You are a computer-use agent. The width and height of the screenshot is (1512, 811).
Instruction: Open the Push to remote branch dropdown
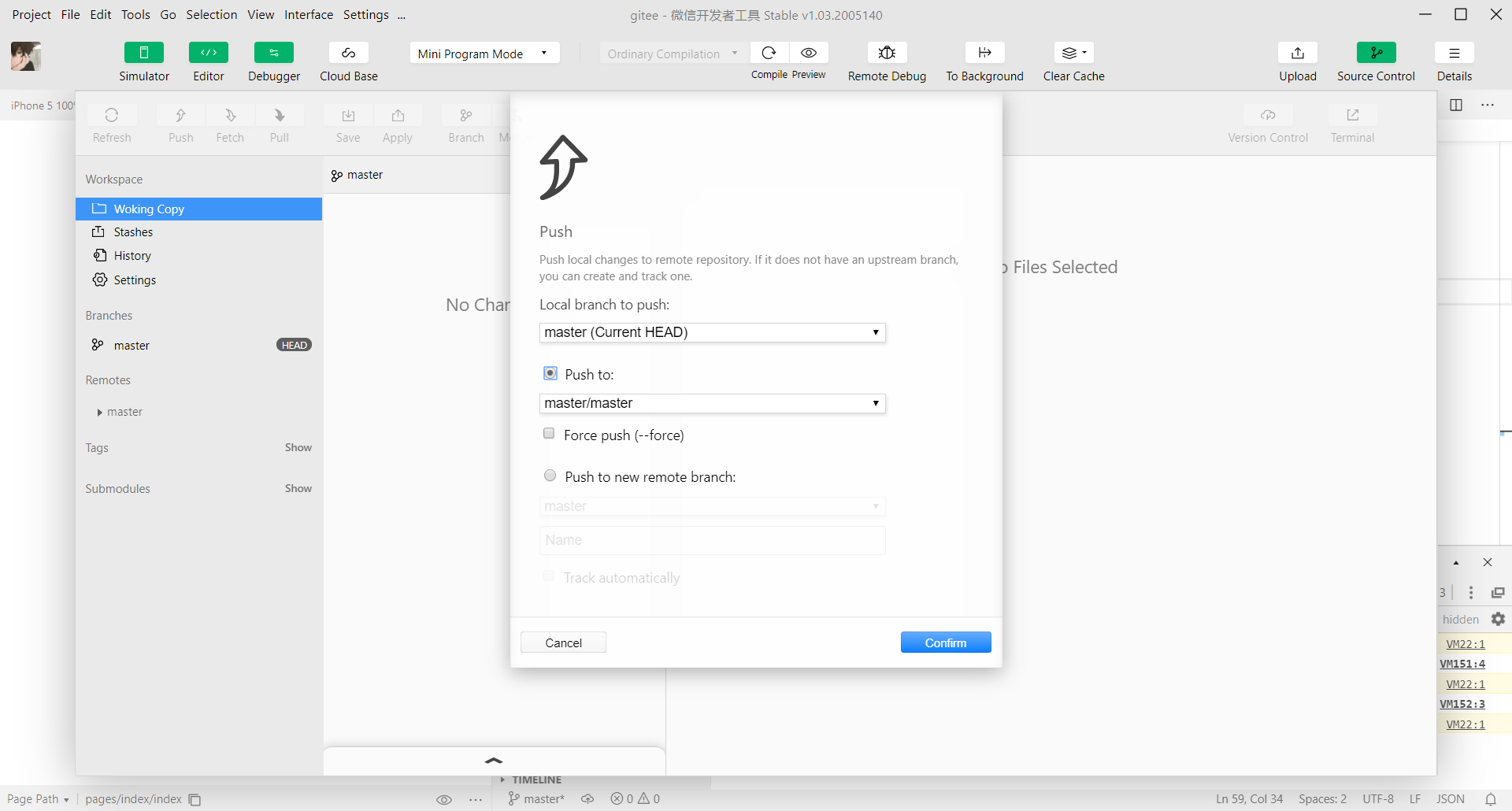[713, 403]
